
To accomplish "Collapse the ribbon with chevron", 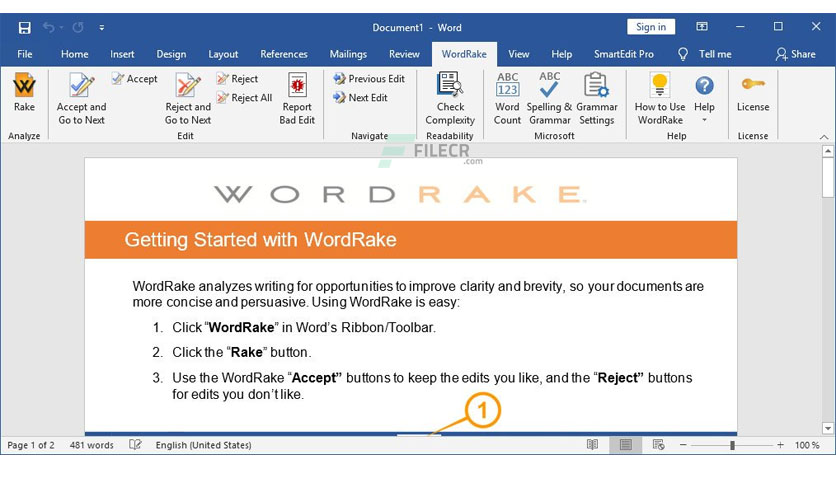I will click(824, 137).
